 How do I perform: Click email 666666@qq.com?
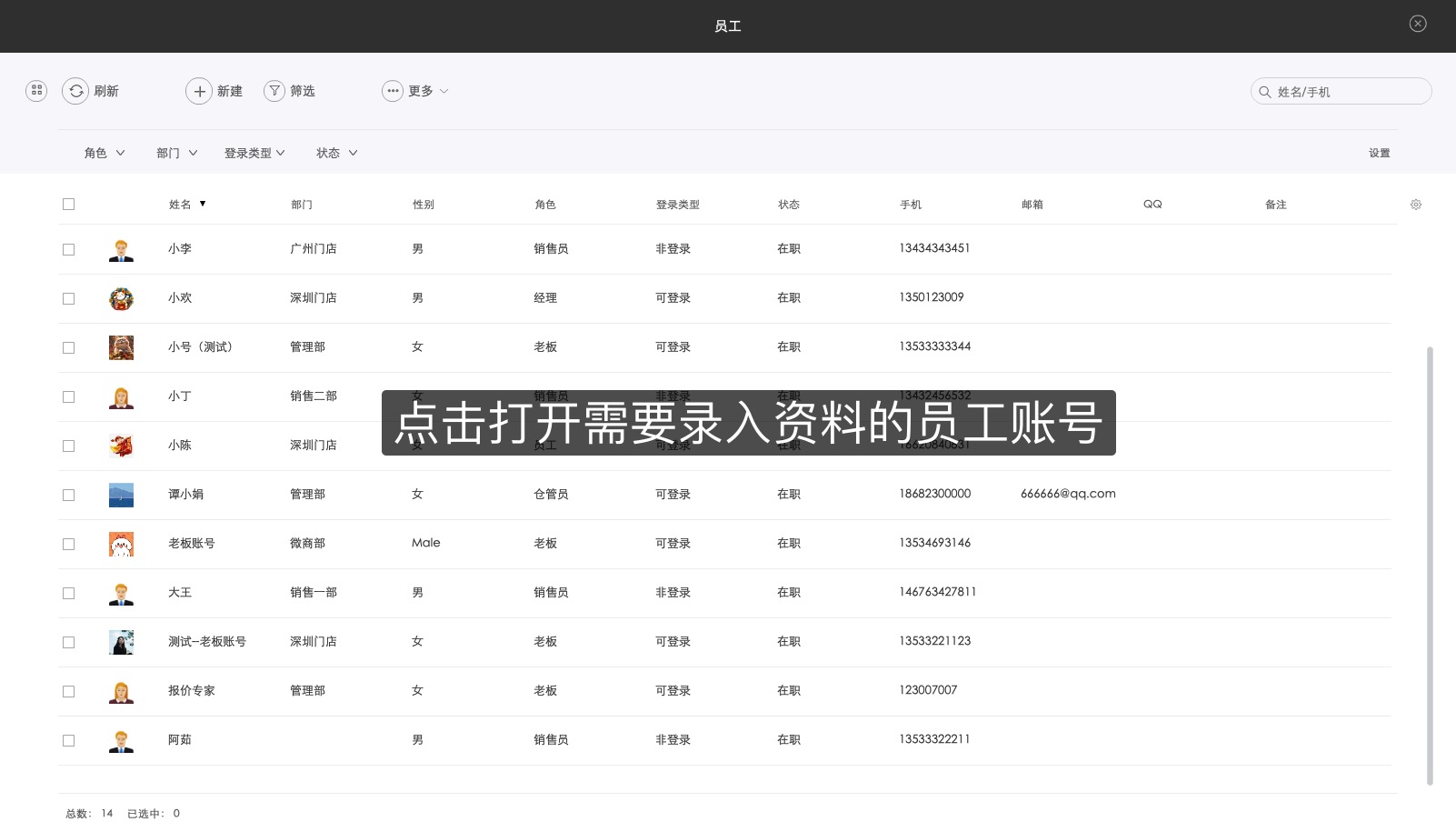click(x=1068, y=494)
